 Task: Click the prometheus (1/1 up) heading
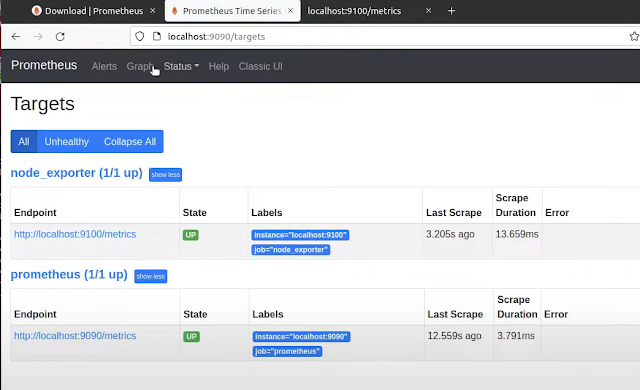coord(69,275)
